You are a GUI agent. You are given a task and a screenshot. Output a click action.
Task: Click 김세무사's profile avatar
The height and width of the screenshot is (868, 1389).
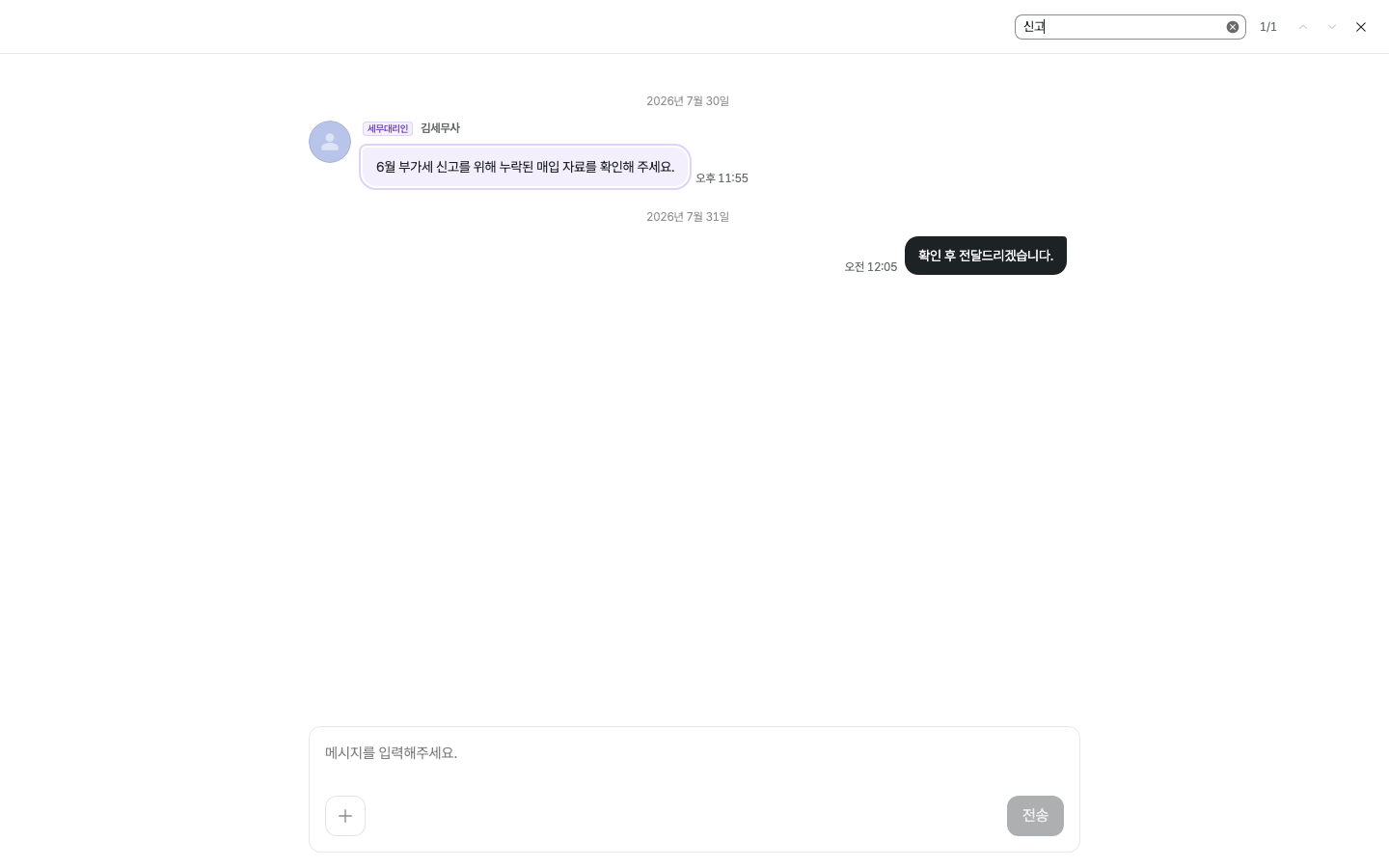click(x=330, y=142)
